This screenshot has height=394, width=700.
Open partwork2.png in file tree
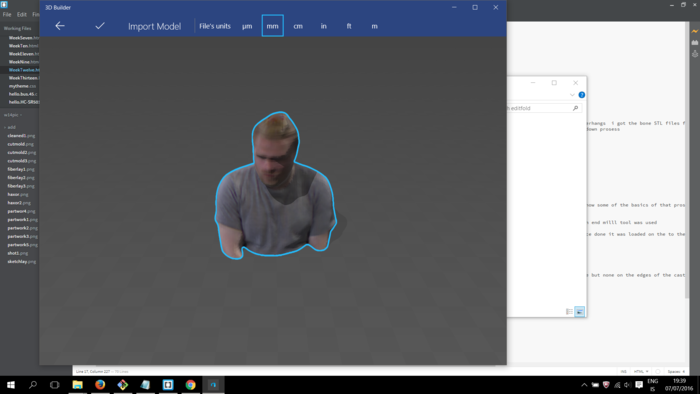click(x=22, y=228)
